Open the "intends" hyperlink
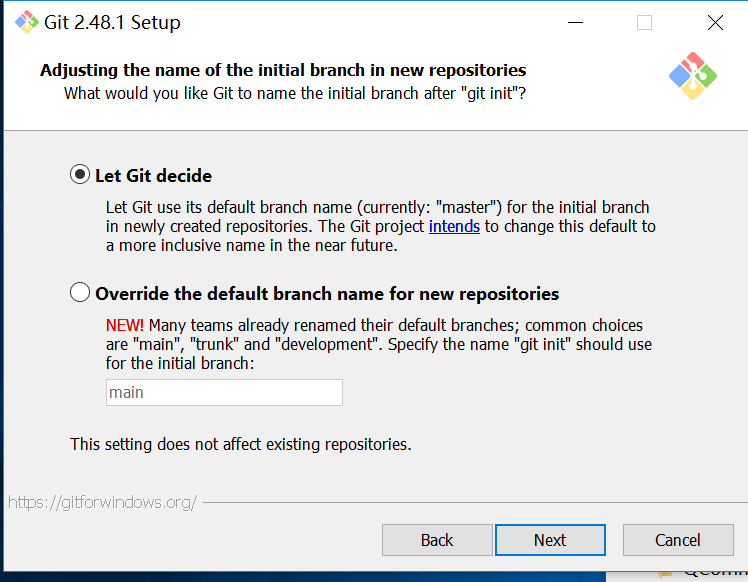Viewport: 748px width, 582px height. click(x=454, y=226)
